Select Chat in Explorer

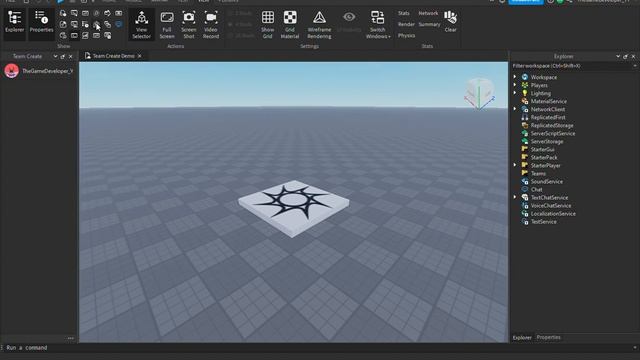[x=536, y=189]
